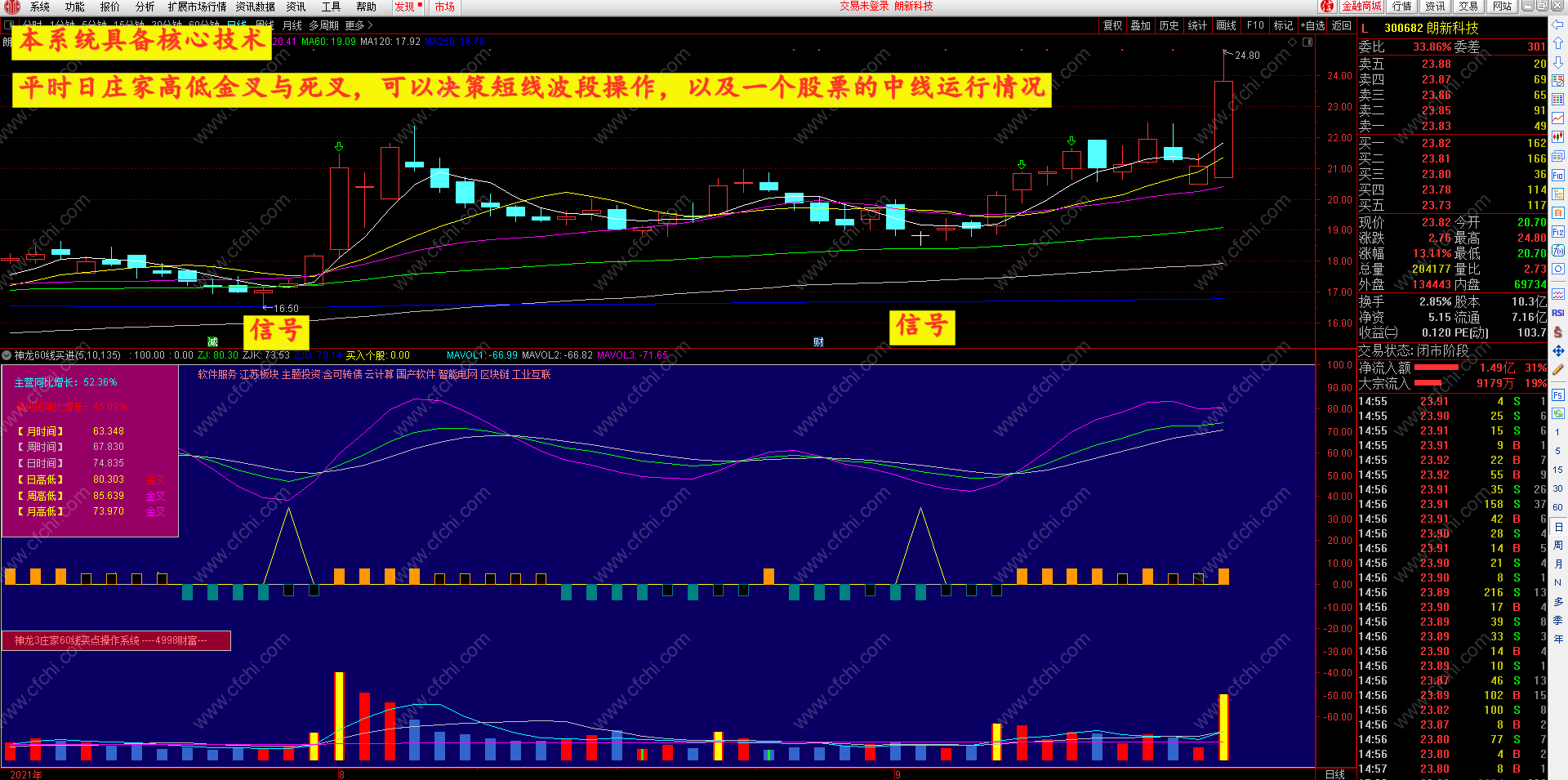This screenshot has height=780, width=1568.
Task: Click the 金融商城 button
Action: pos(1361,7)
